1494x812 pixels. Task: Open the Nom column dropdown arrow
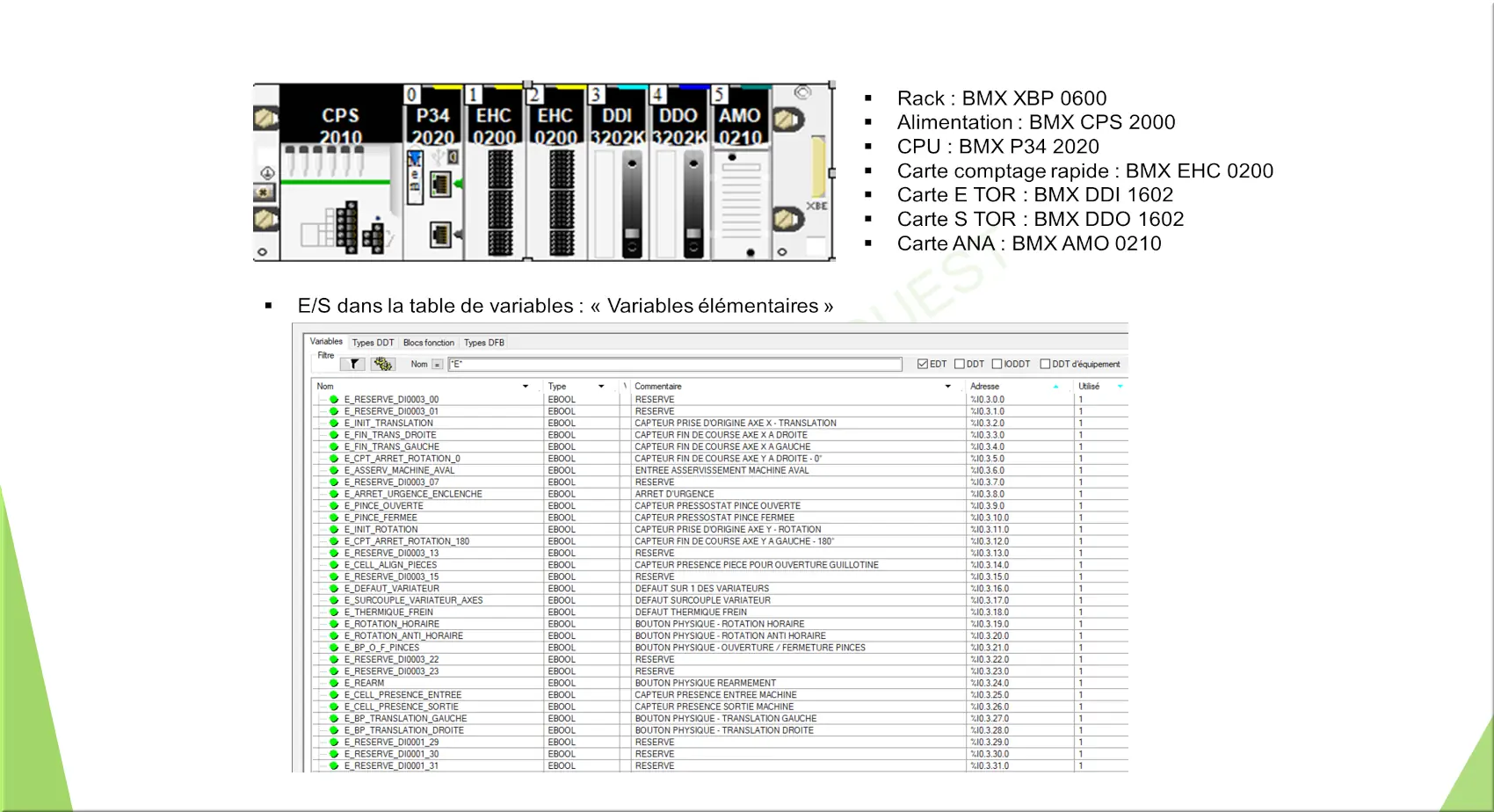click(526, 387)
